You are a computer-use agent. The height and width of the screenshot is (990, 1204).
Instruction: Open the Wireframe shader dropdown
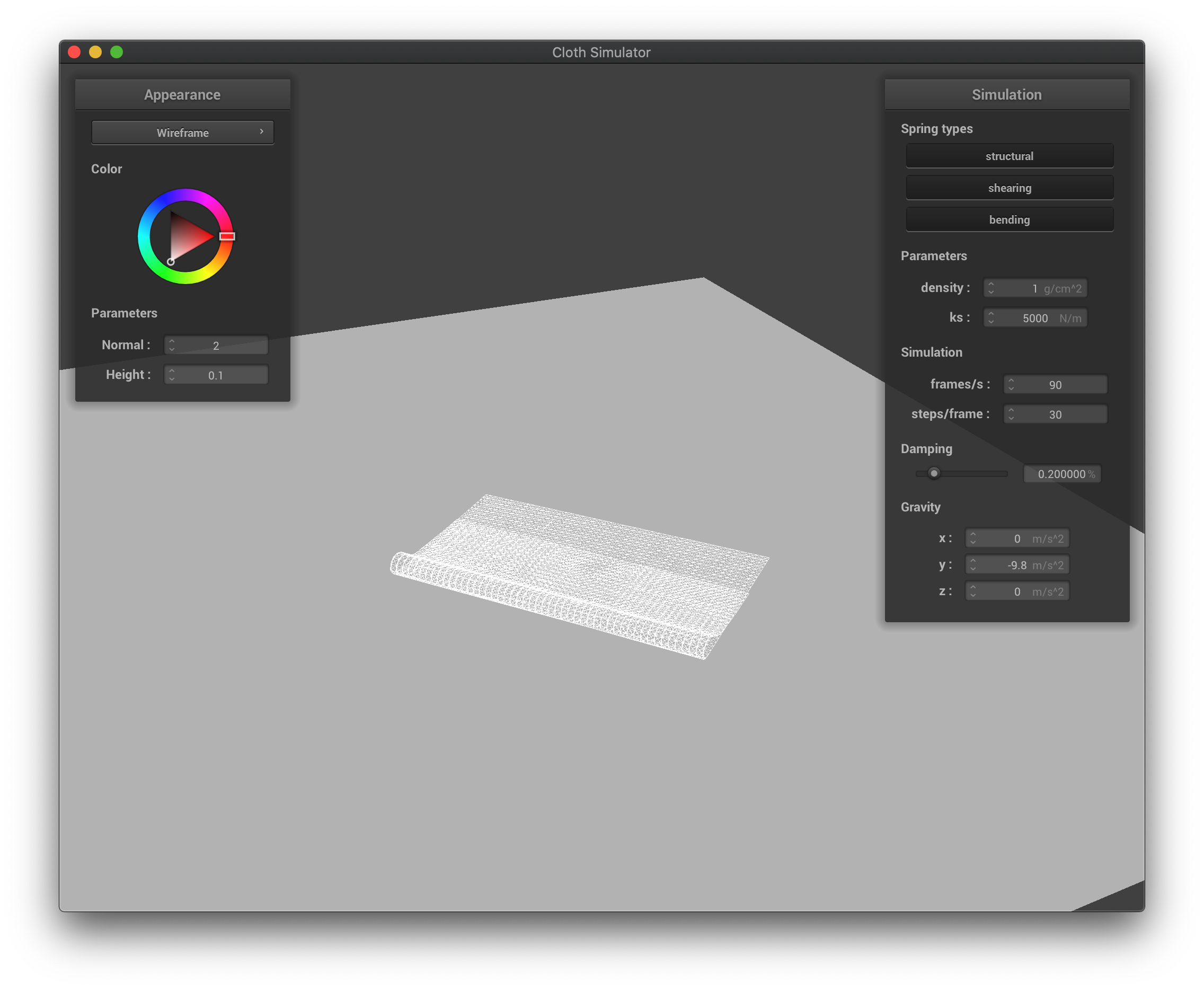(182, 132)
